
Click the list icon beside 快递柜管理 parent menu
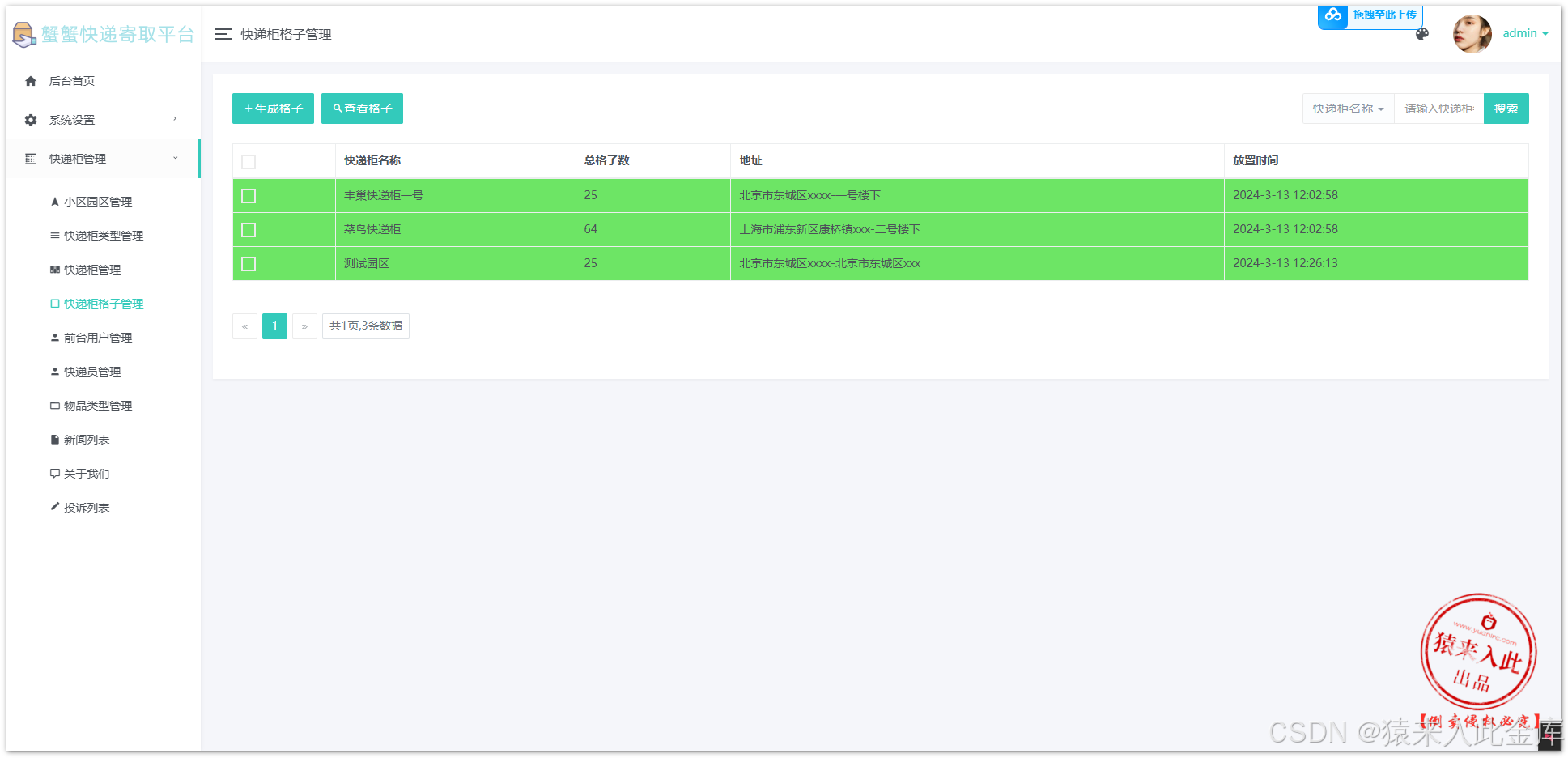point(31,159)
